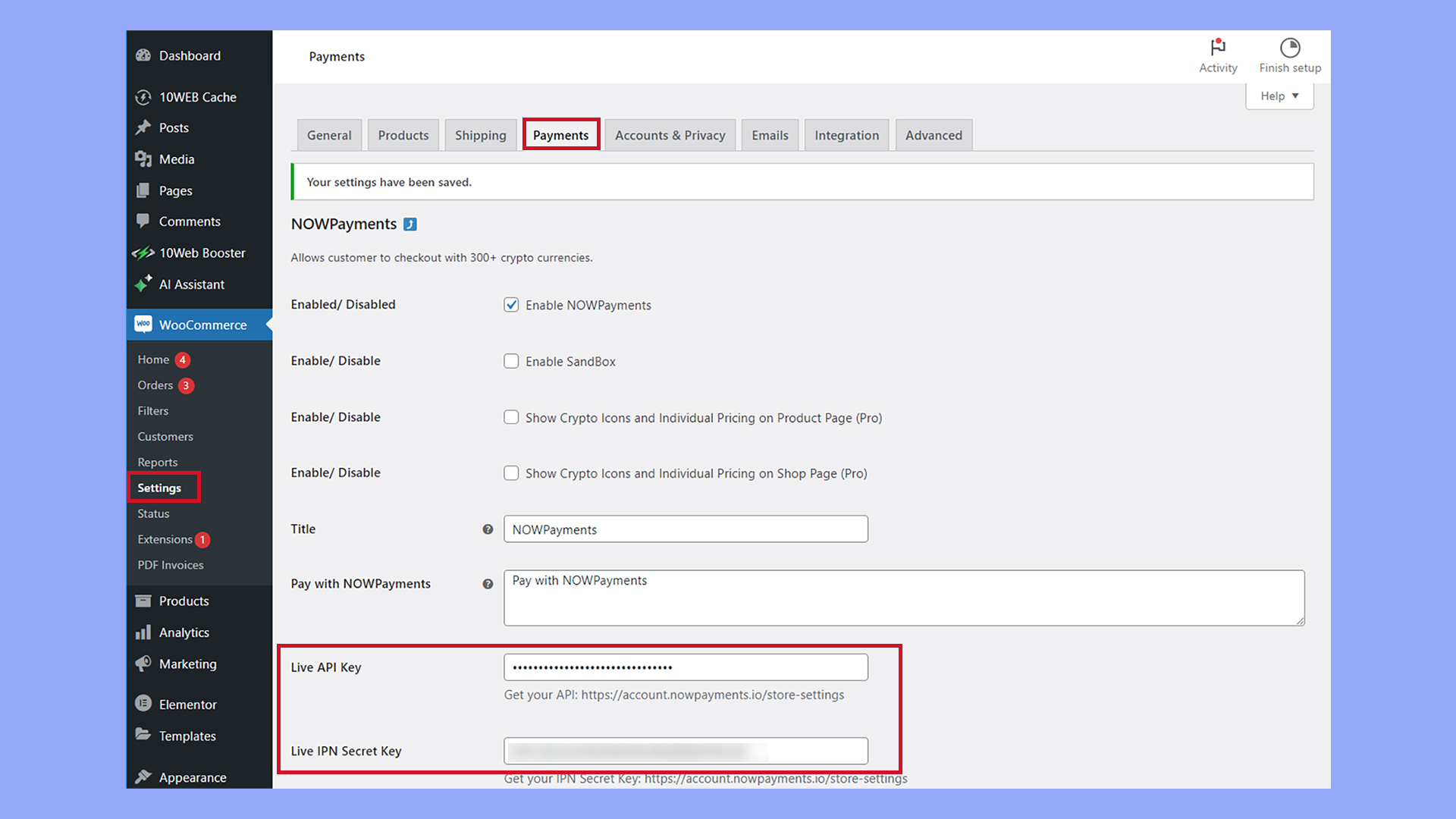Open the NOWPayments return link icon

click(410, 224)
